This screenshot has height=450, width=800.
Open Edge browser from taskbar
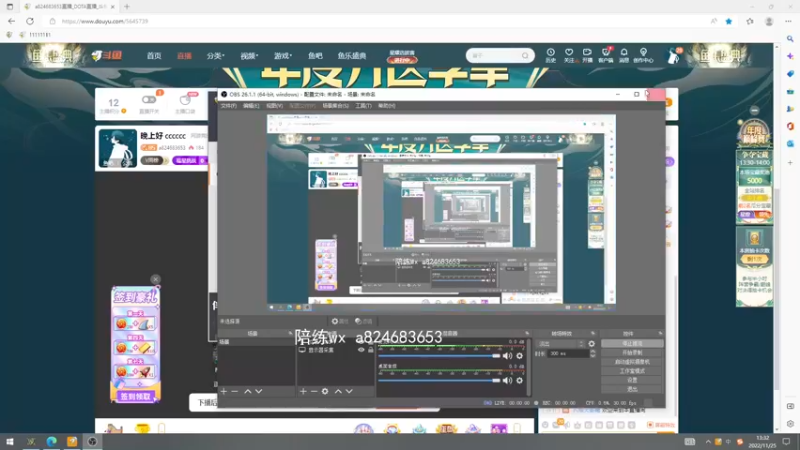[52, 441]
